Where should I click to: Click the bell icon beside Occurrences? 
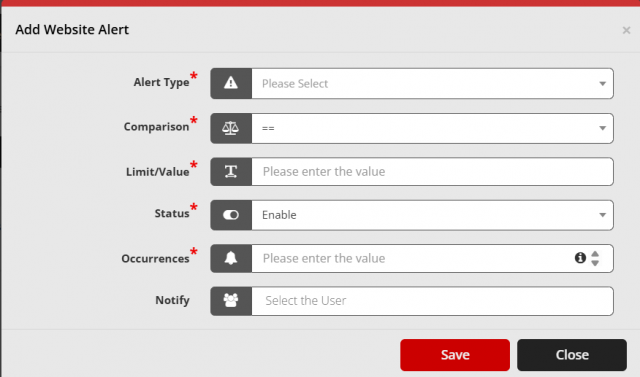click(x=231, y=258)
